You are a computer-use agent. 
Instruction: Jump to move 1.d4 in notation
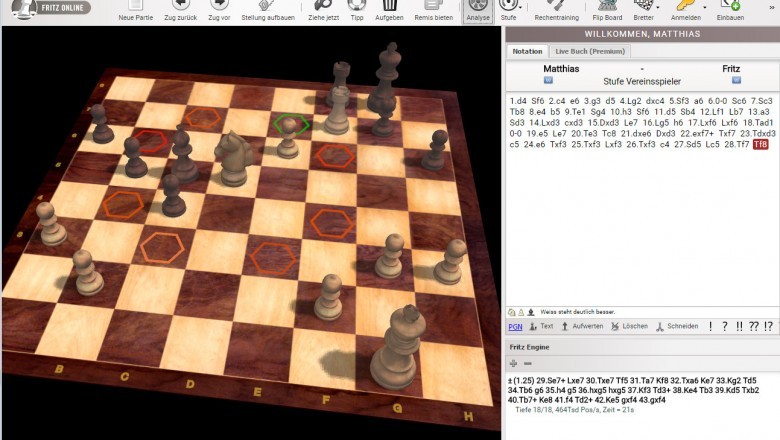pos(518,101)
